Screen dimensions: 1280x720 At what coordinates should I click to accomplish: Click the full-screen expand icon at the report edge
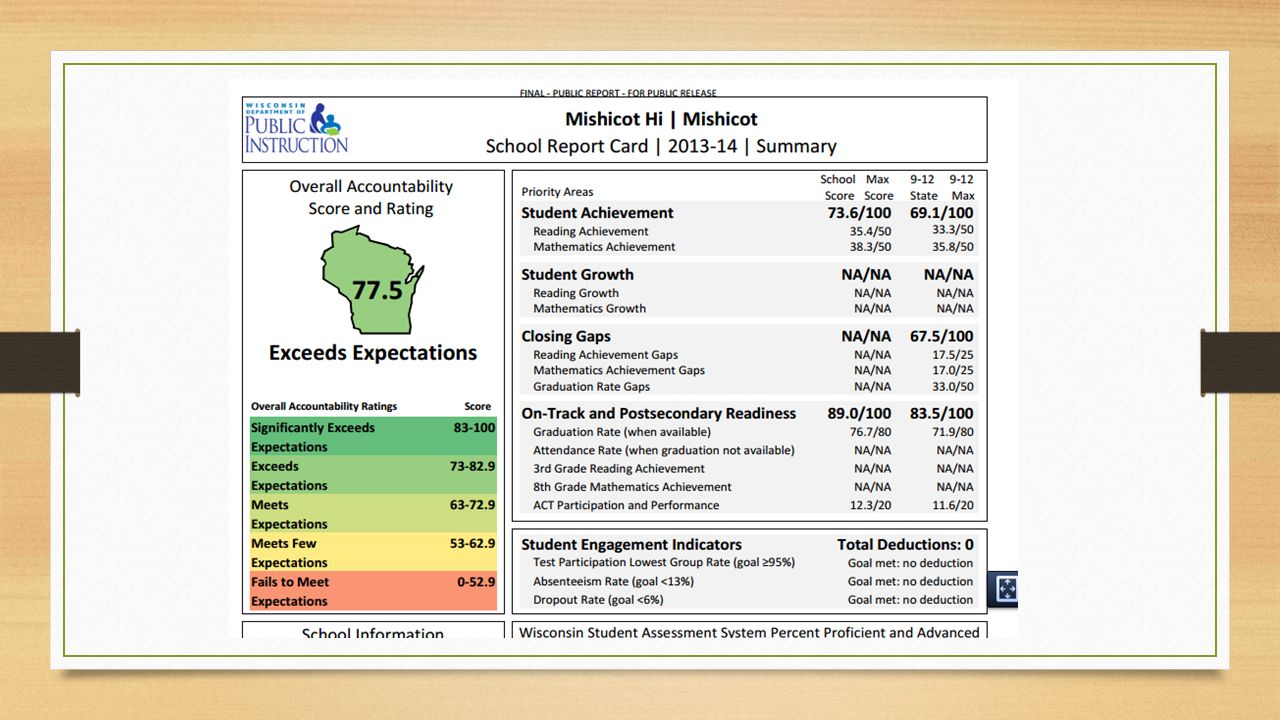point(1003,590)
